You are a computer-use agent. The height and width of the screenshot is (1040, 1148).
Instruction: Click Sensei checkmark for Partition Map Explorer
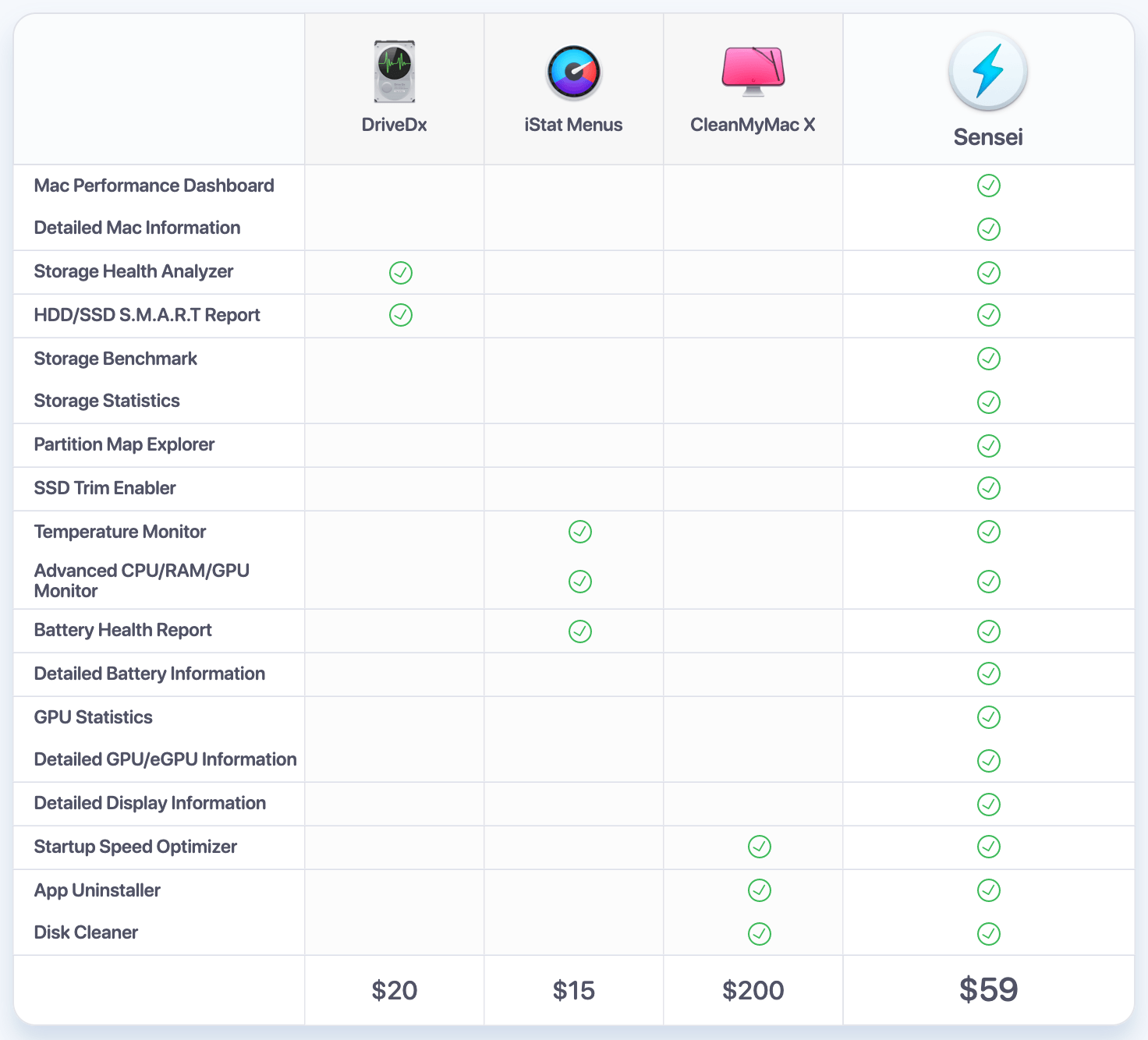click(989, 446)
